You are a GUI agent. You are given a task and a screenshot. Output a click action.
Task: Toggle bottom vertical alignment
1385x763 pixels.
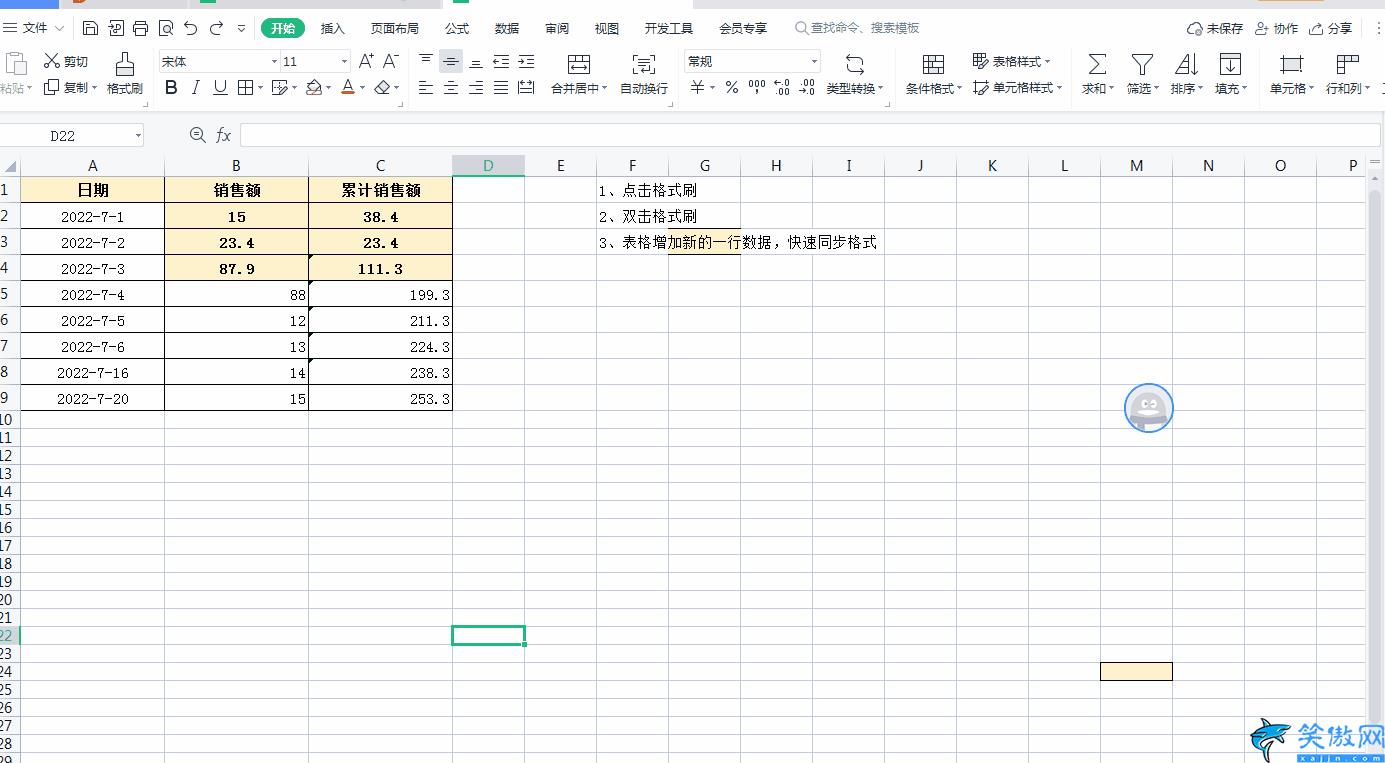[476, 62]
